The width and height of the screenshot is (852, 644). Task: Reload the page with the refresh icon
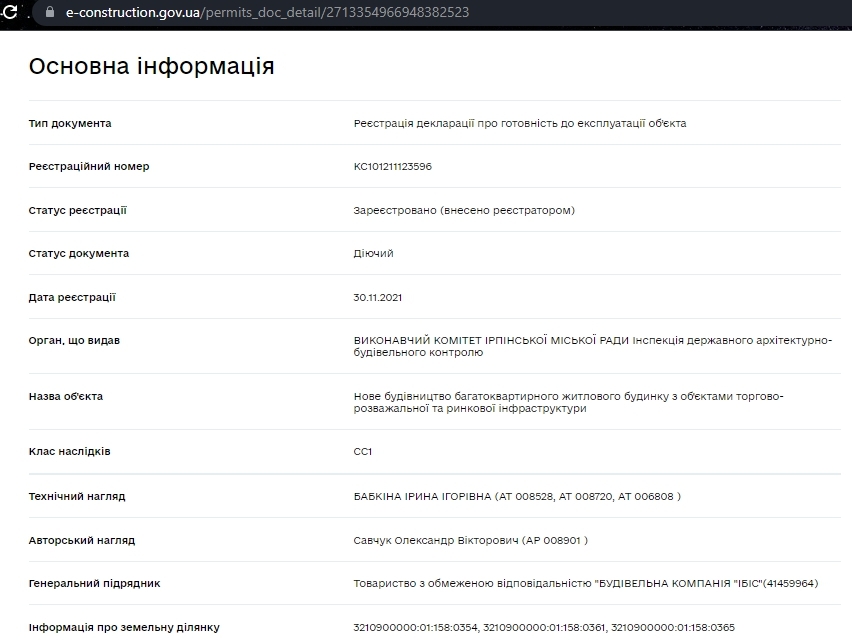coord(10,11)
